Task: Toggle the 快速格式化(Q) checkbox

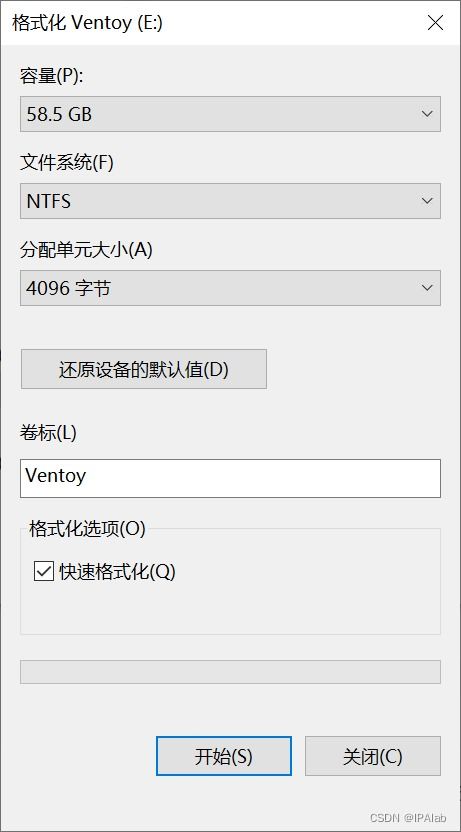Action: pyautogui.click(x=44, y=571)
